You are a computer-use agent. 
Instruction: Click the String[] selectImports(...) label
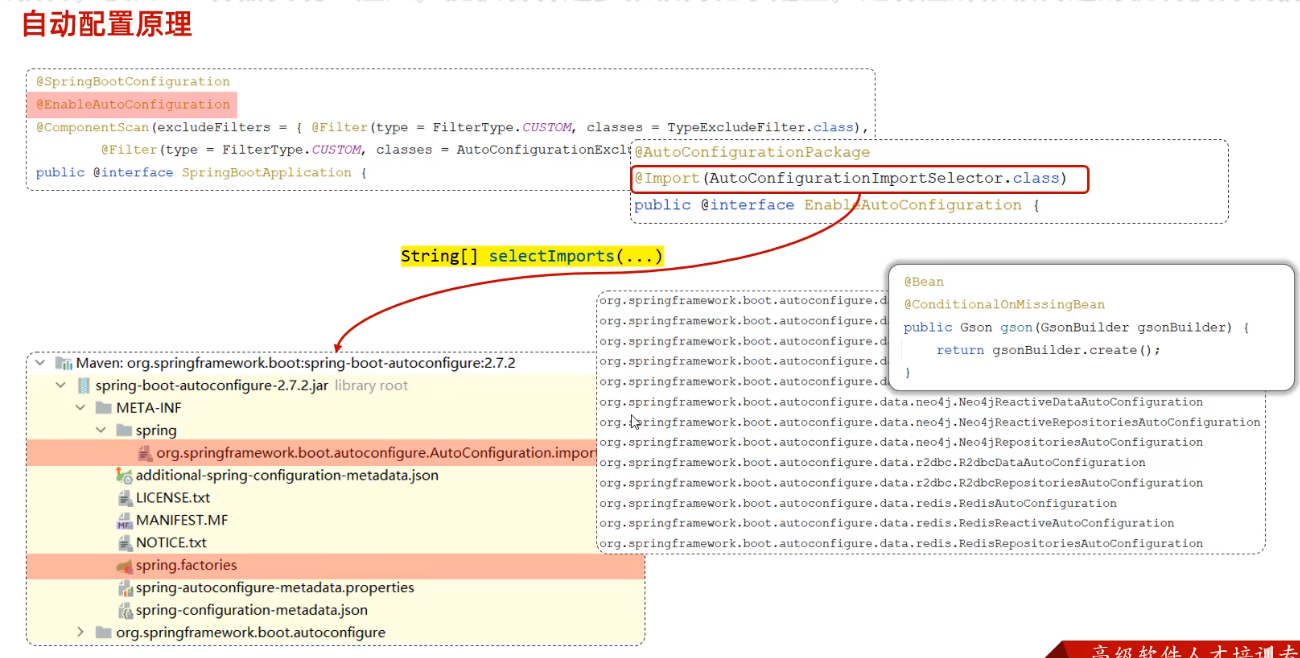(x=532, y=257)
